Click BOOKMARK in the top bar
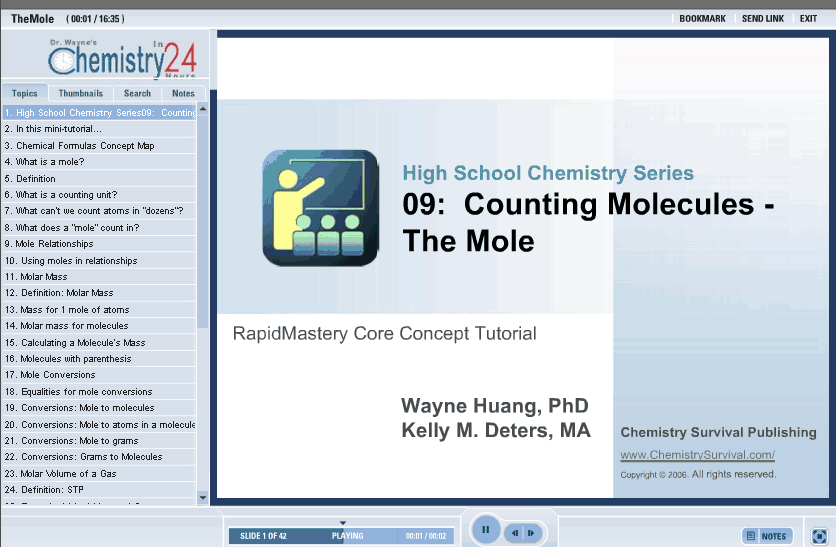This screenshot has width=836, height=547. (x=702, y=19)
